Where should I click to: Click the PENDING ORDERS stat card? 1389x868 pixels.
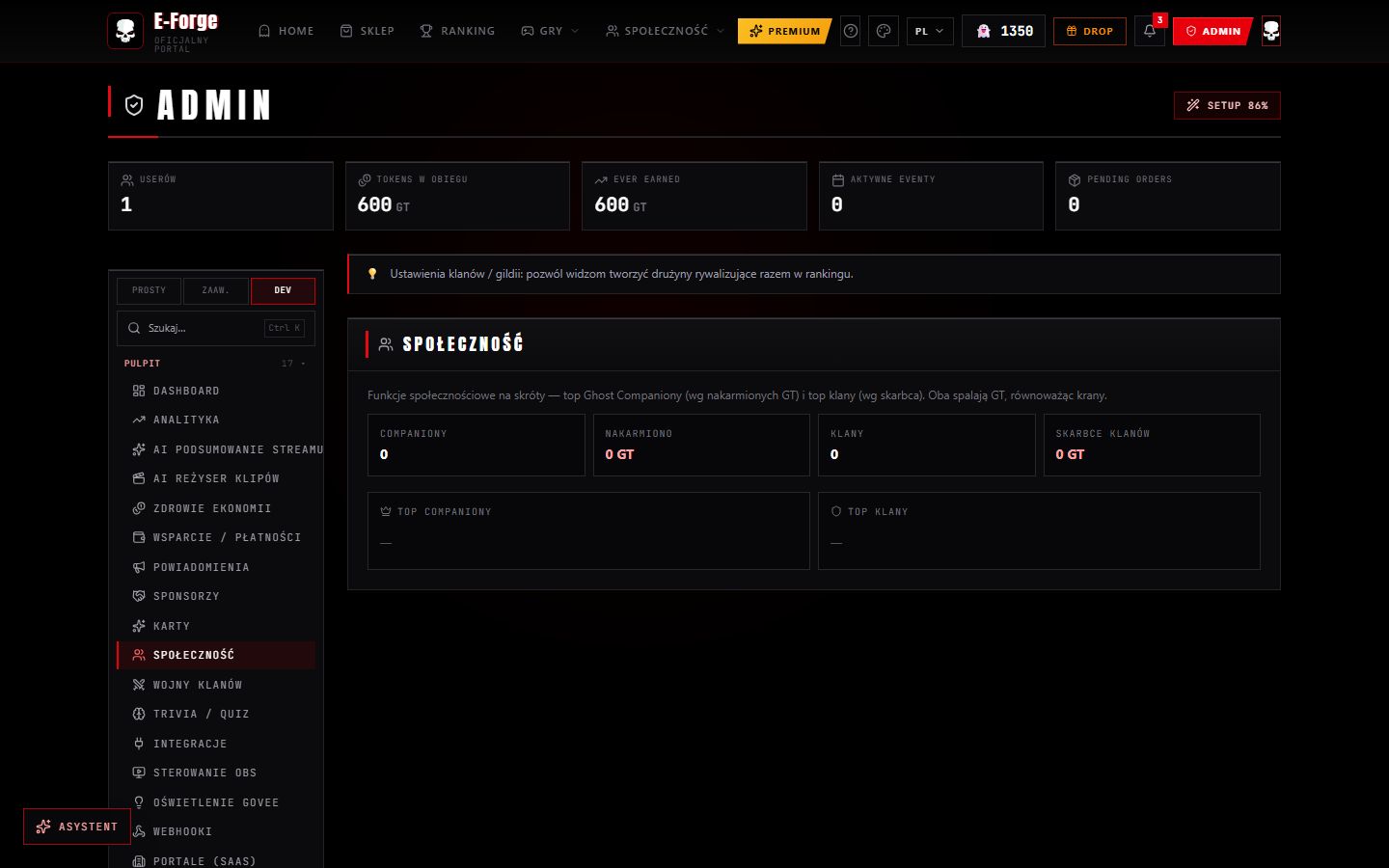[x=1168, y=196]
